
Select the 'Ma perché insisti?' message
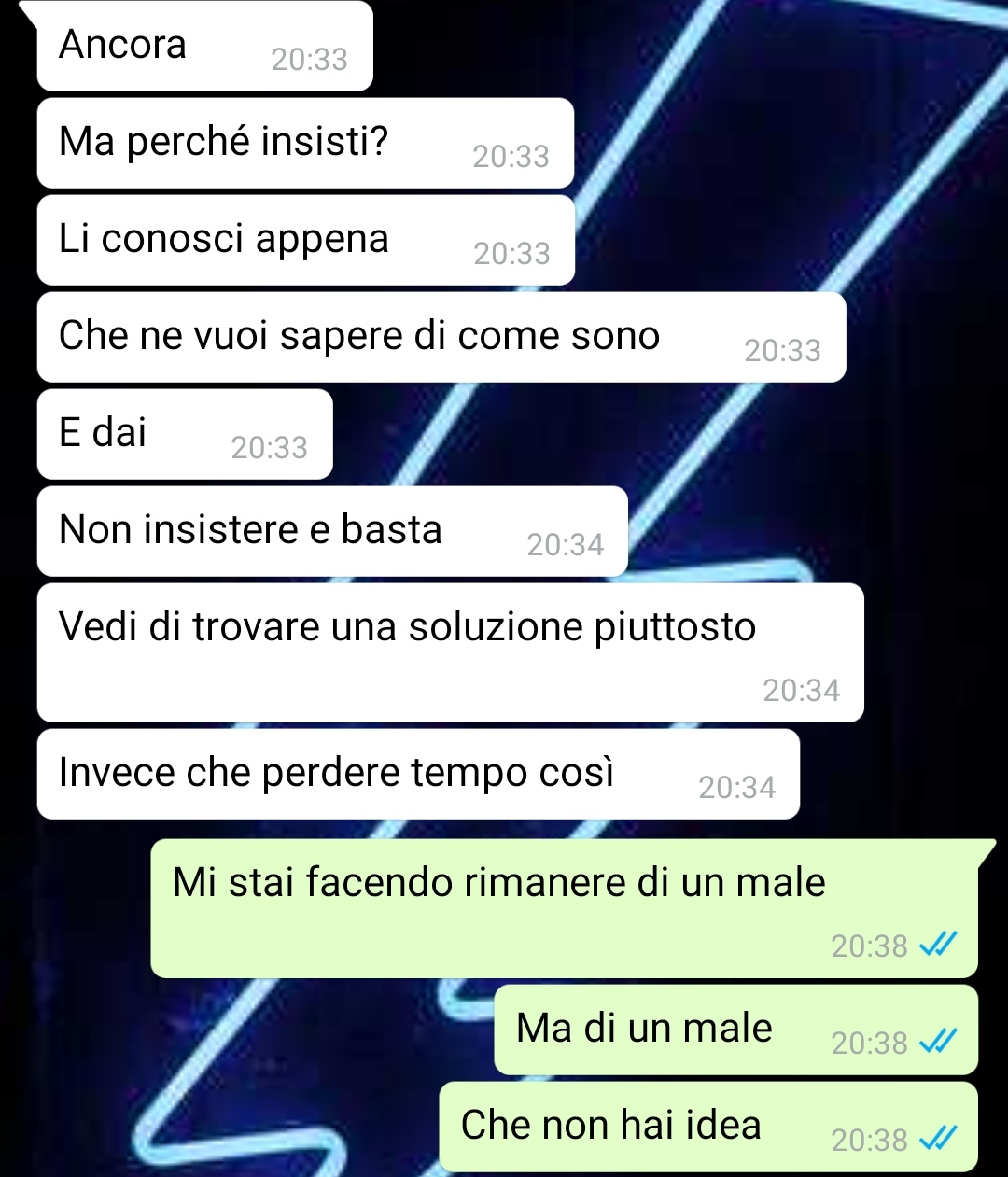pyautogui.click(x=305, y=143)
